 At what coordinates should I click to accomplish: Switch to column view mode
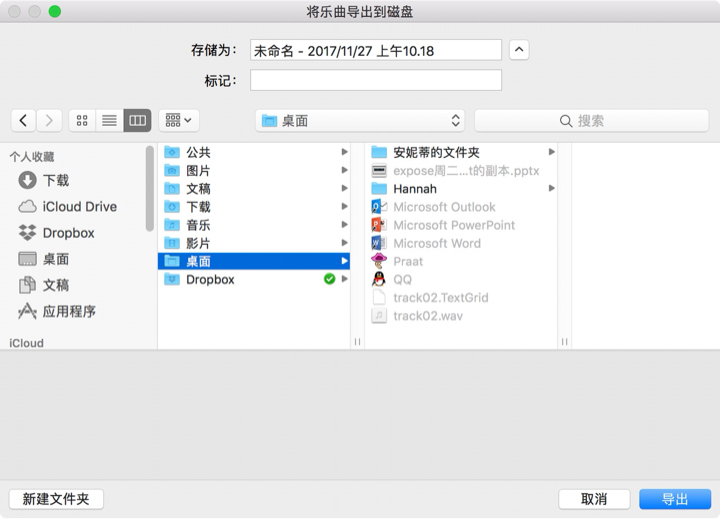coord(137,121)
